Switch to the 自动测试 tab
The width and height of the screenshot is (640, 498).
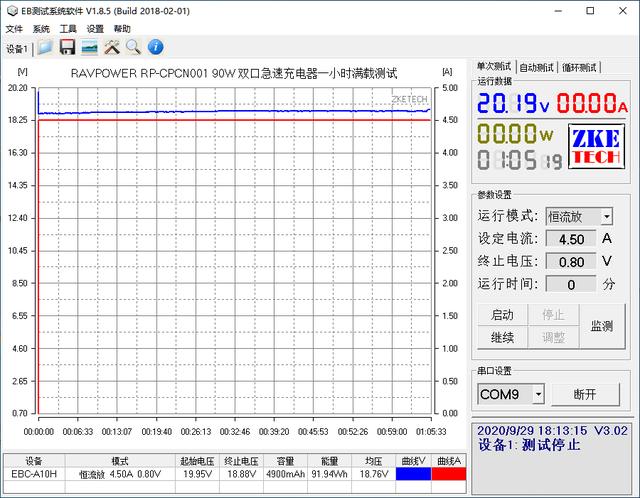click(537, 67)
